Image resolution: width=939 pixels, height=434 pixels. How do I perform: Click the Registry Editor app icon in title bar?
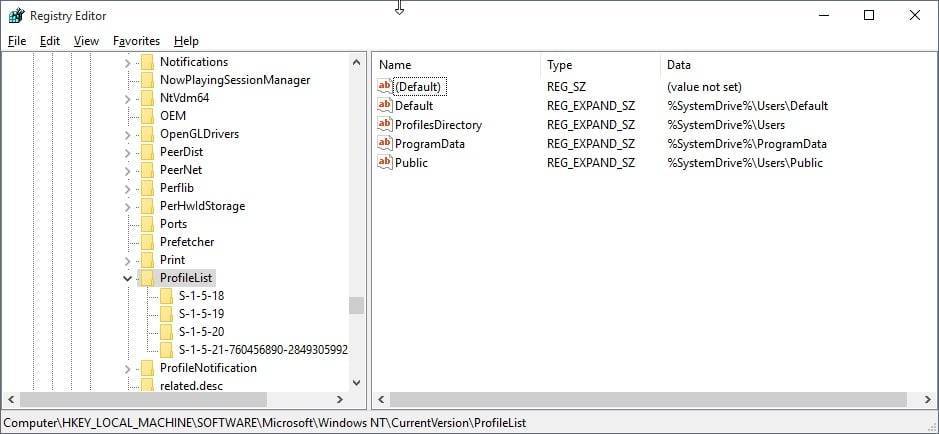pyautogui.click(x=16, y=16)
